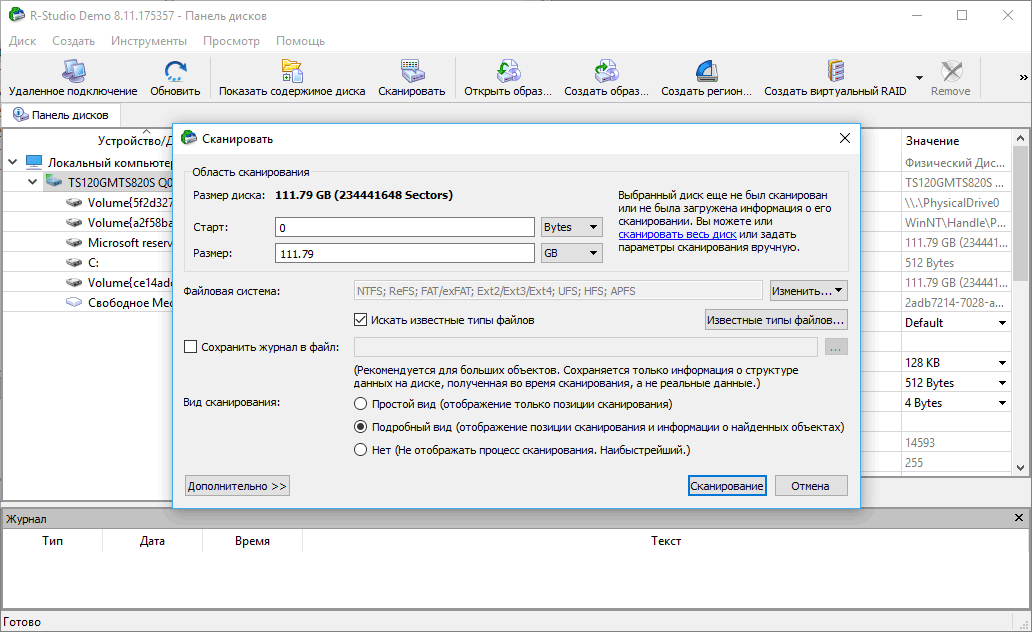Start scan with the Сканирование button
This screenshot has width=1032, height=632.
[727, 486]
